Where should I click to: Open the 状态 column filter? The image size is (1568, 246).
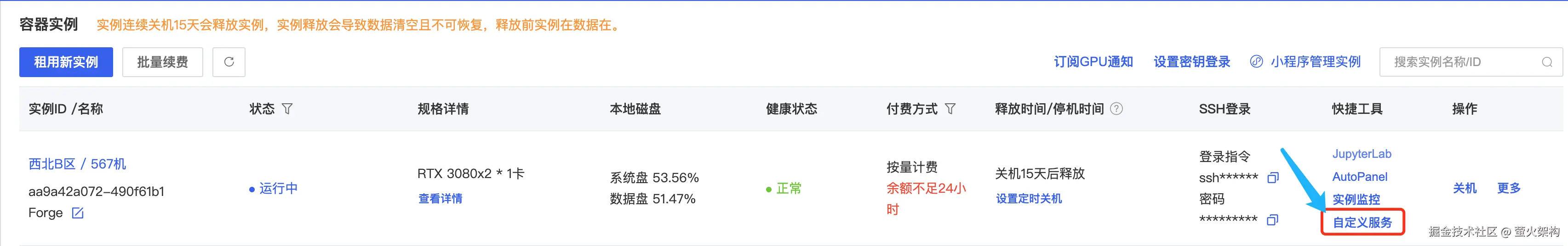click(287, 109)
